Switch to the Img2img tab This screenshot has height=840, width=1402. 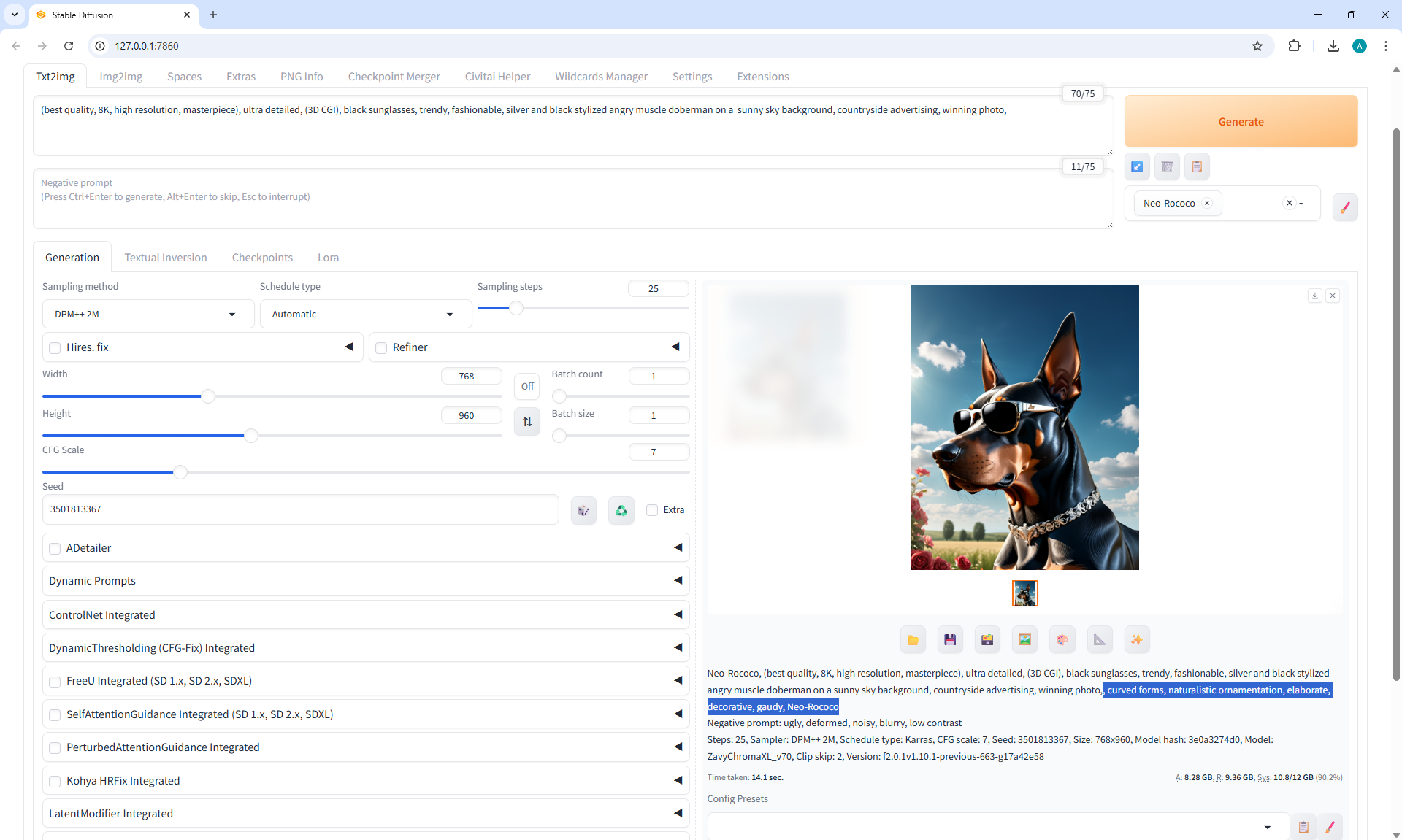[121, 77]
